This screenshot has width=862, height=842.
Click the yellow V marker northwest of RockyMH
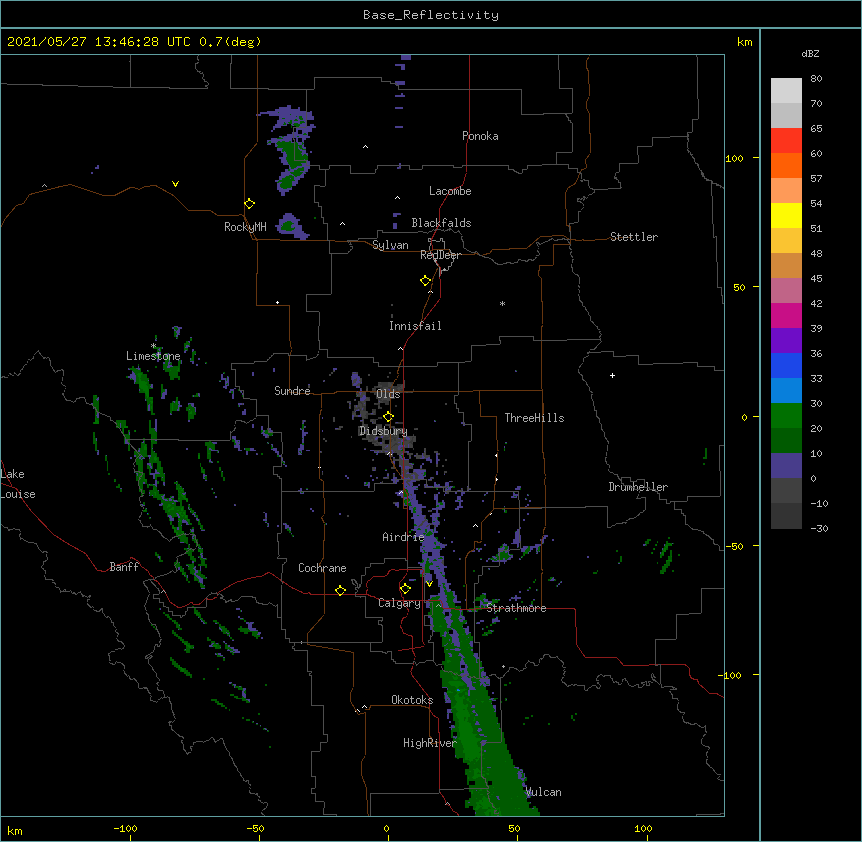tap(175, 184)
